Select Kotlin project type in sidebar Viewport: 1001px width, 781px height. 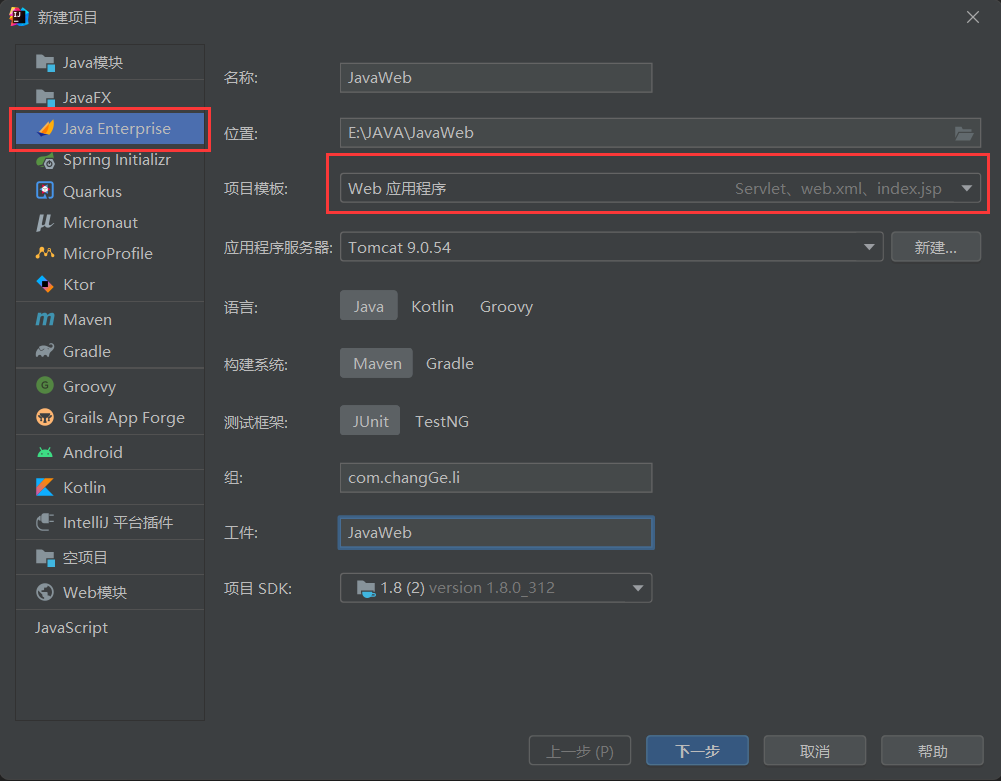coord(110,487)
